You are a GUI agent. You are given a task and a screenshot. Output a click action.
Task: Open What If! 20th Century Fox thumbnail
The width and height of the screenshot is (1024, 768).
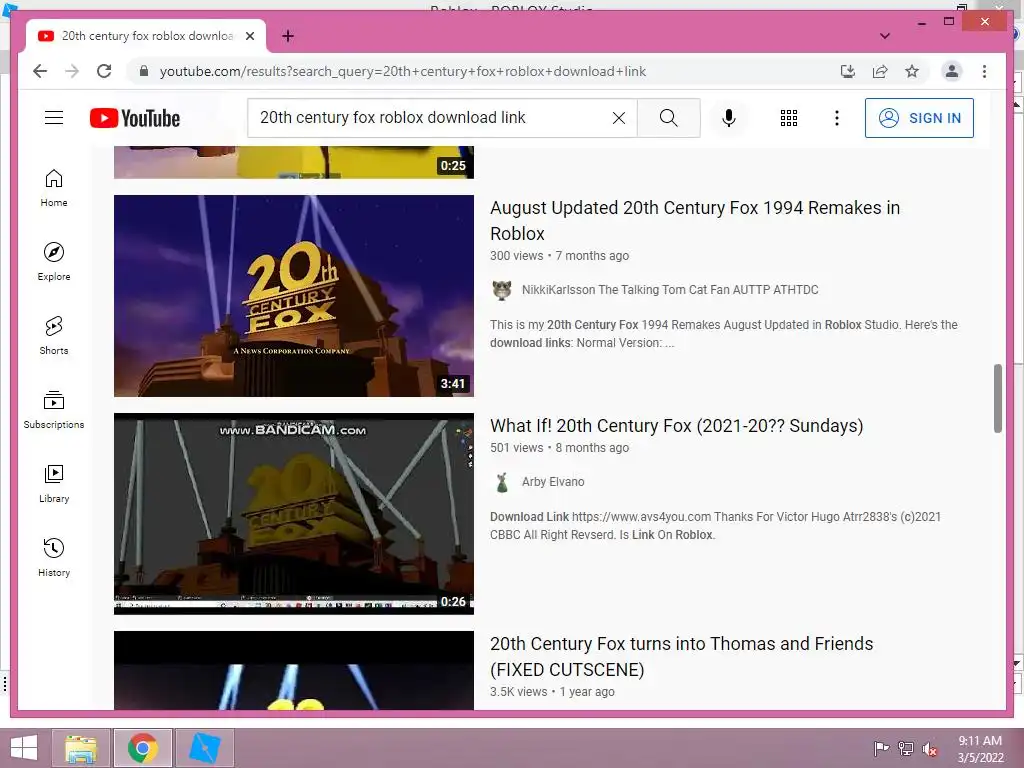294,514
